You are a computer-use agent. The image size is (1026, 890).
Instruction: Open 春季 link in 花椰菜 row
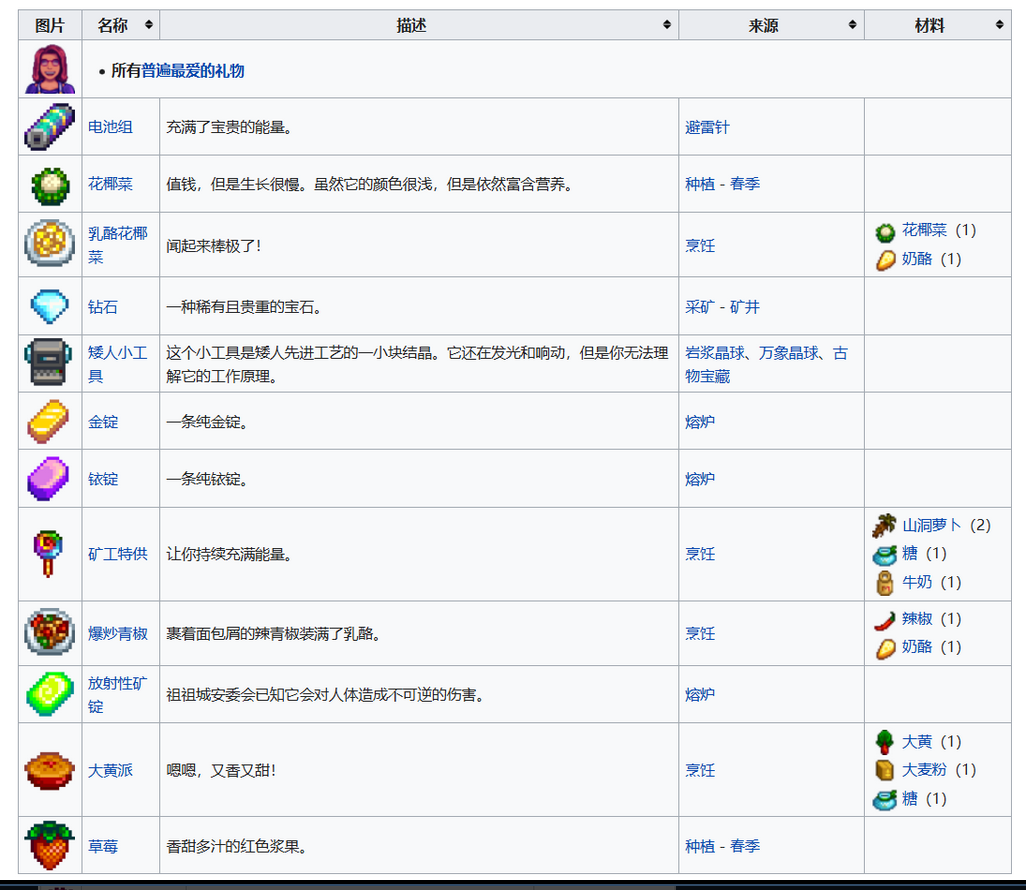point(745,184)
